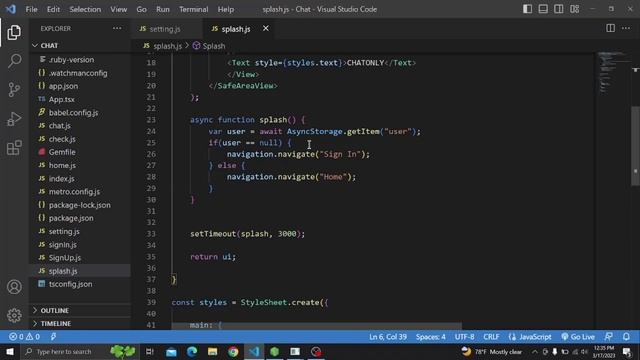
Task: Open errors and warnings status item
Action: click(x=24, y=337)
